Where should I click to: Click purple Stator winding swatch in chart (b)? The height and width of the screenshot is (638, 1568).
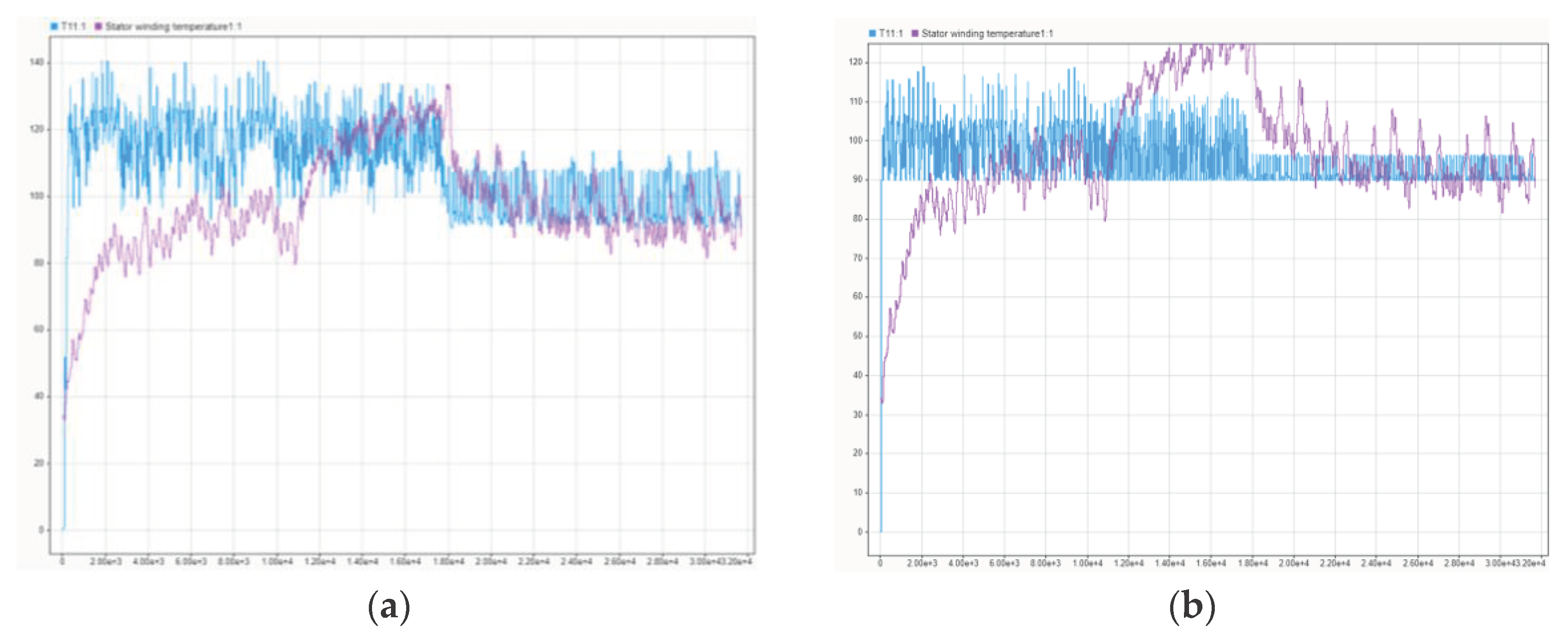915,34
